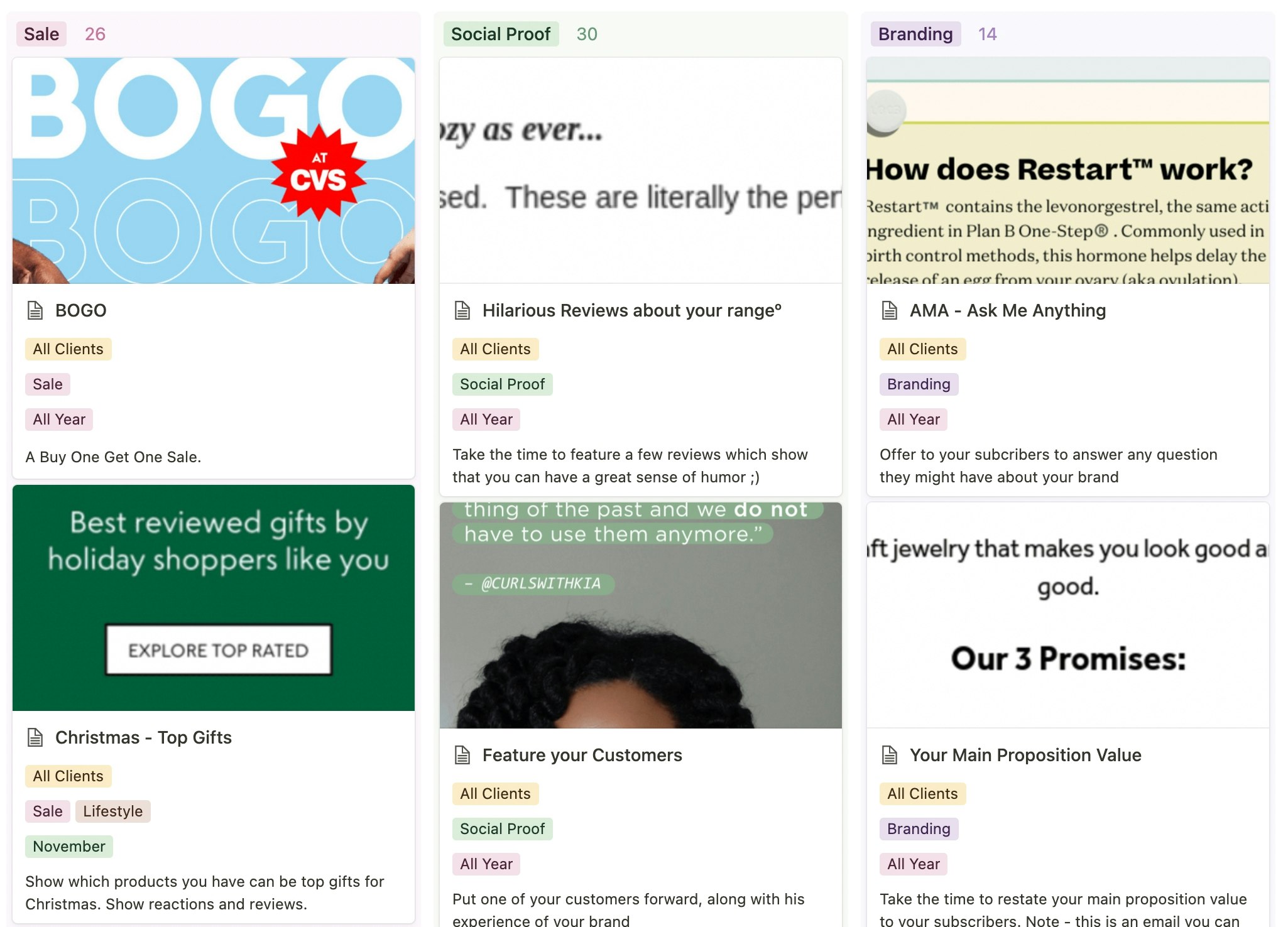
Task: Click page icon next to Christmas - Top Gifts
Action: click(x=35, y=737)
